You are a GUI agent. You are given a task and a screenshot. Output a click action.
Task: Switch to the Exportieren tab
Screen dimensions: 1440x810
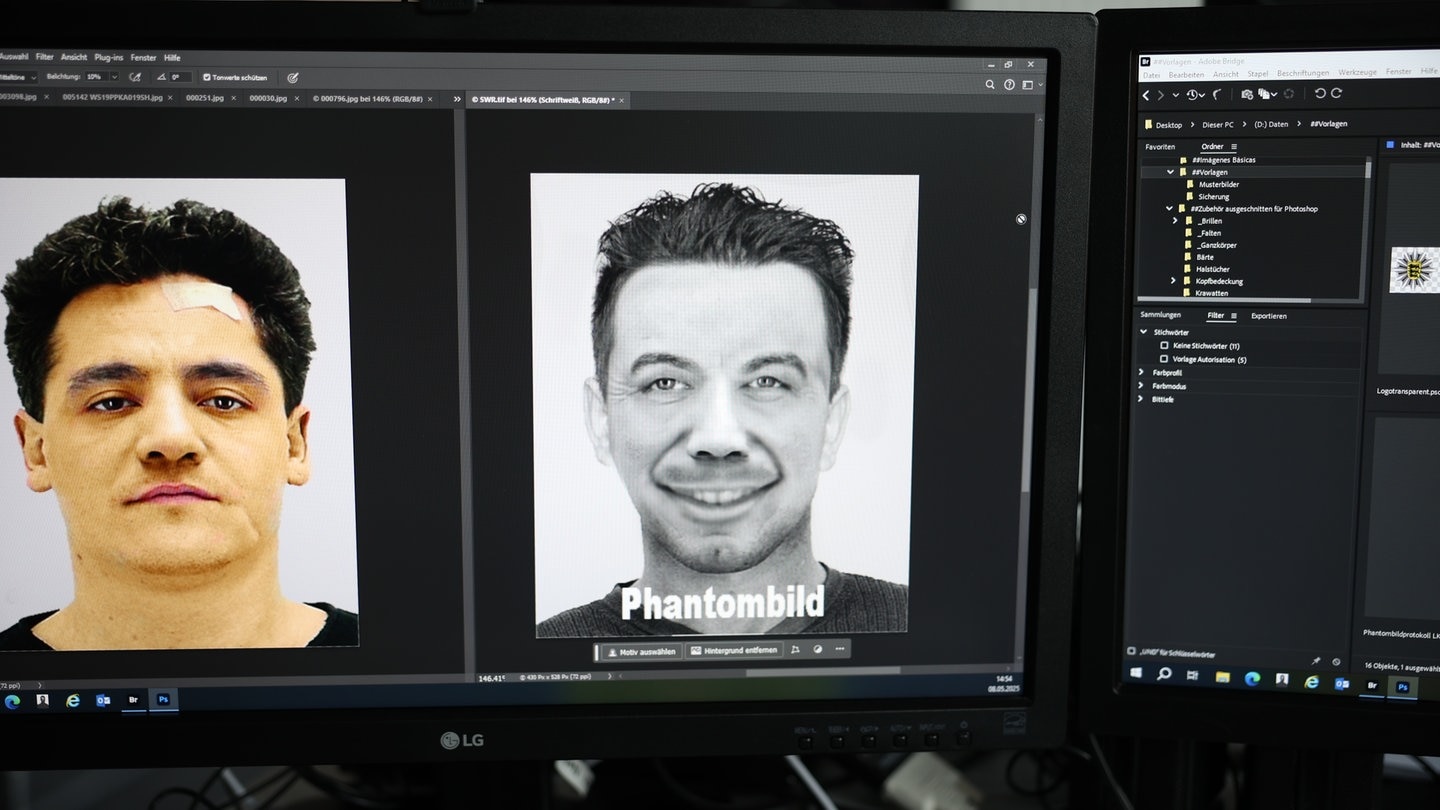(x=1269, y=316)
